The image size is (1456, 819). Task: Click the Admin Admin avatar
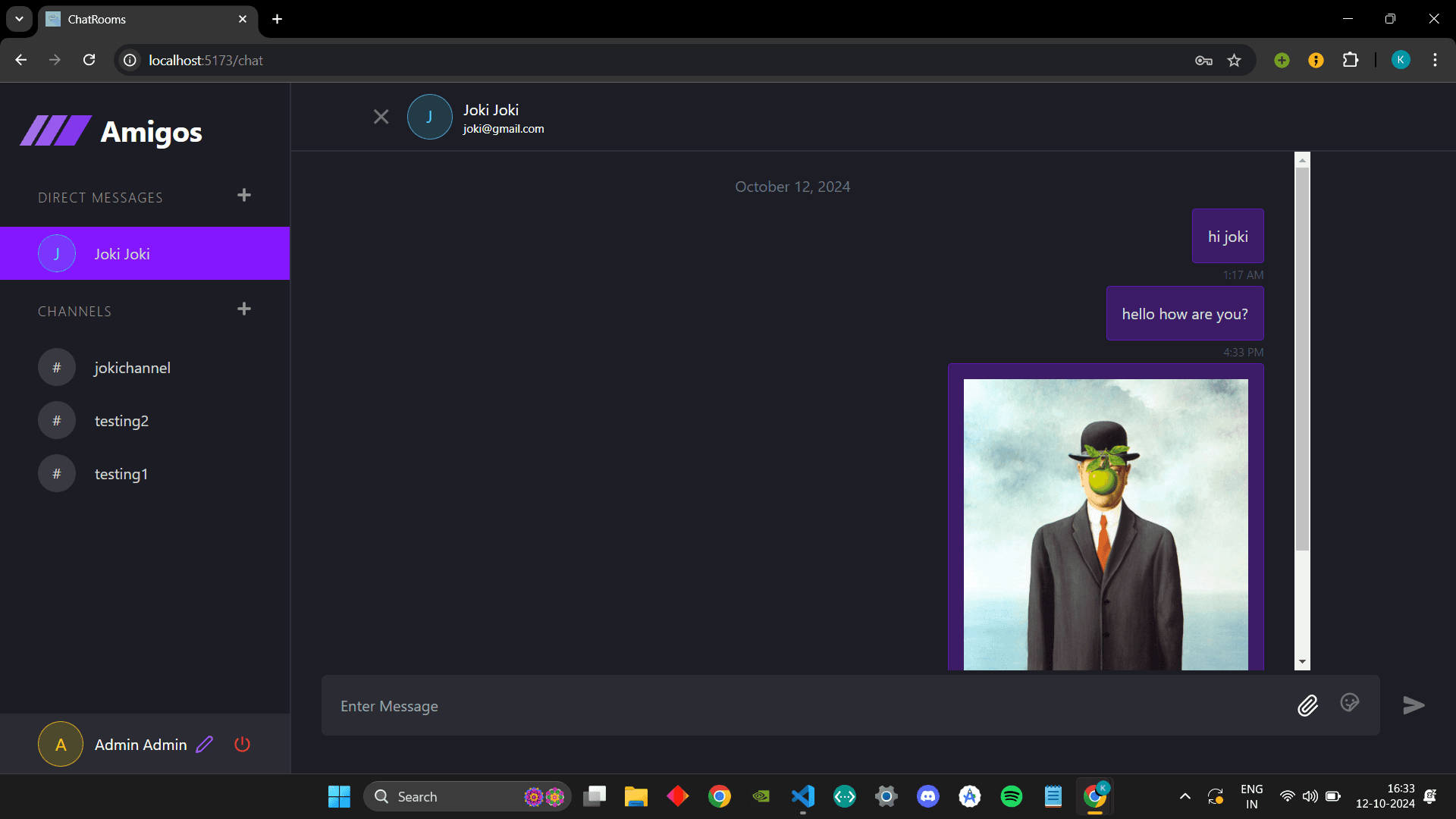[61, 744]
